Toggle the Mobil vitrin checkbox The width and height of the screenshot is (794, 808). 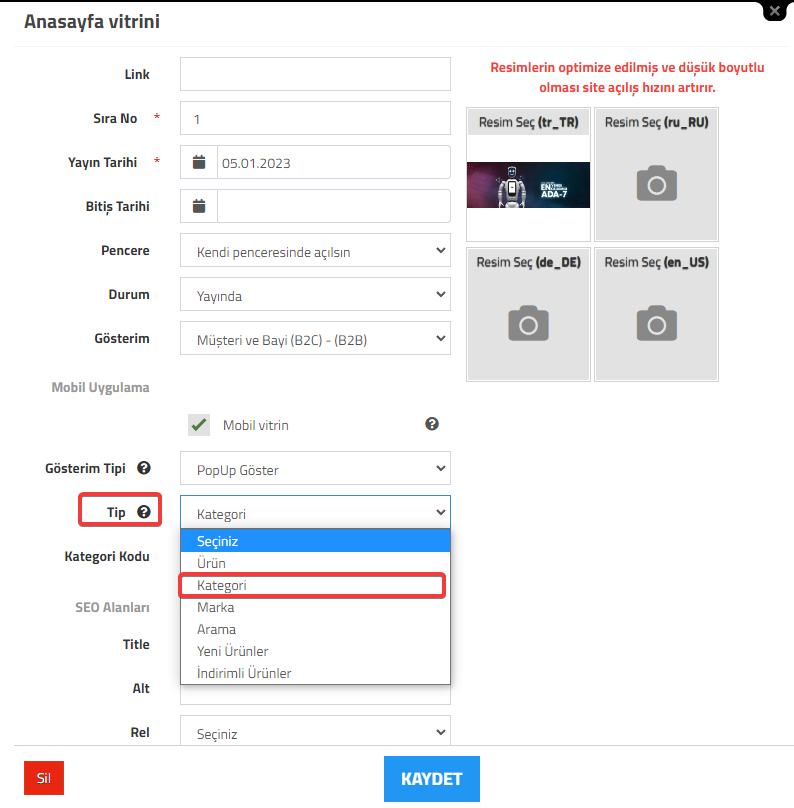click(x=199, y=425)
